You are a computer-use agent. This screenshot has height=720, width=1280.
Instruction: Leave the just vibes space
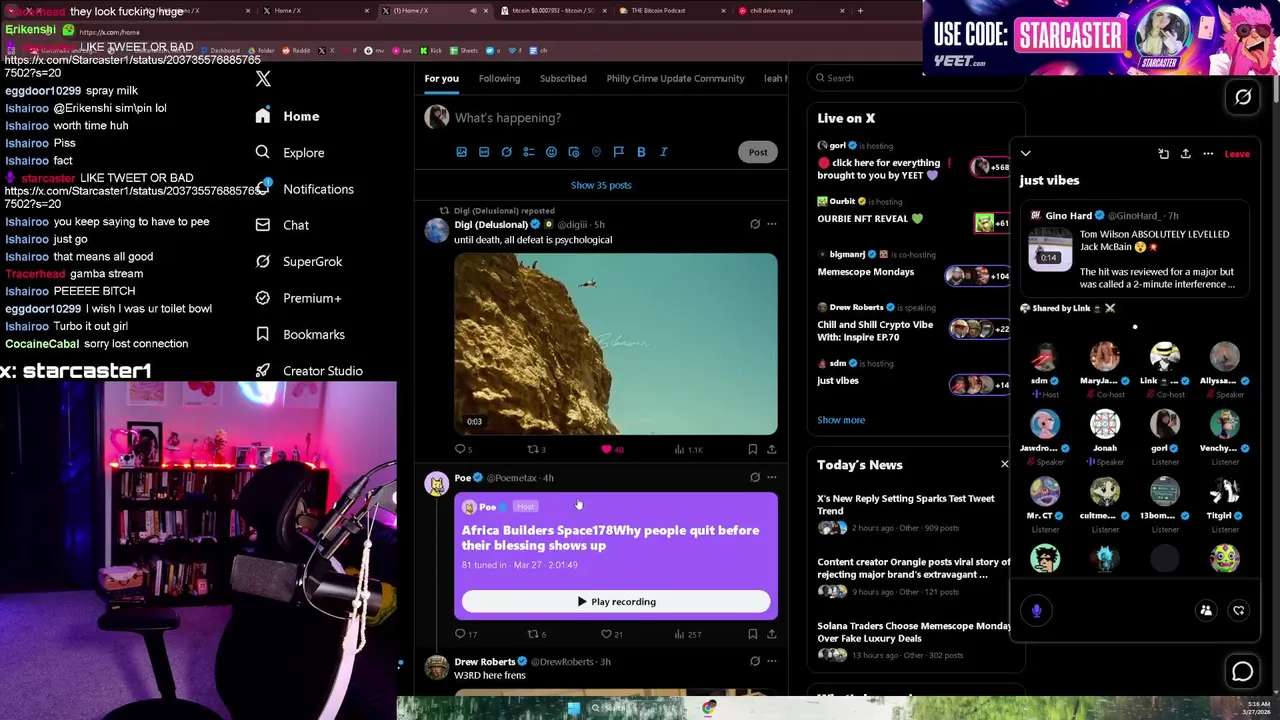[x=1237, y=154]
